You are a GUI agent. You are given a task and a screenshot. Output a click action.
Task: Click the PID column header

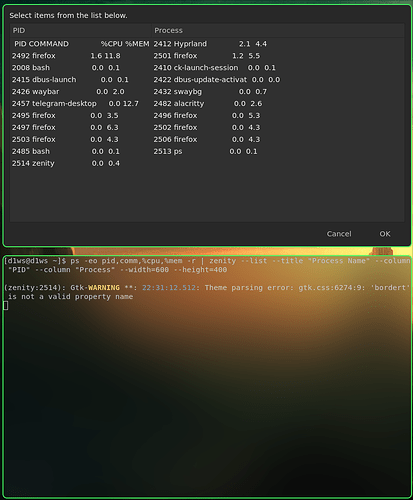81,30
